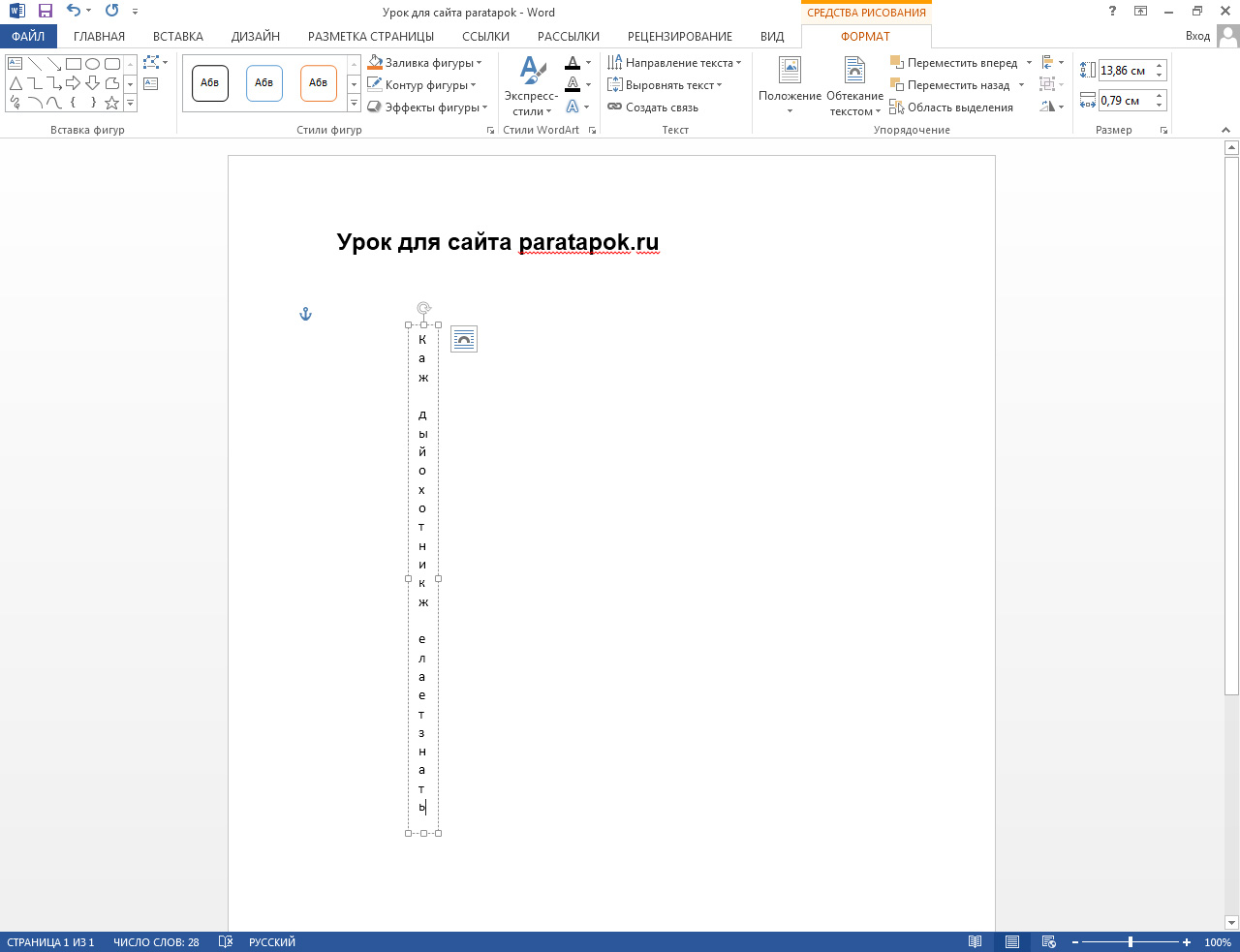Switch to Web Layout view

click(x=1048, y=942)
